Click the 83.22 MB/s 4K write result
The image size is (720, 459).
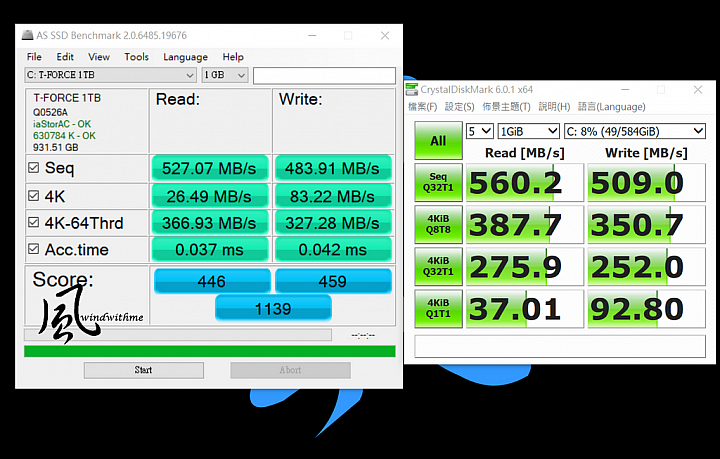pyautogui.click(x=333, y=196)
